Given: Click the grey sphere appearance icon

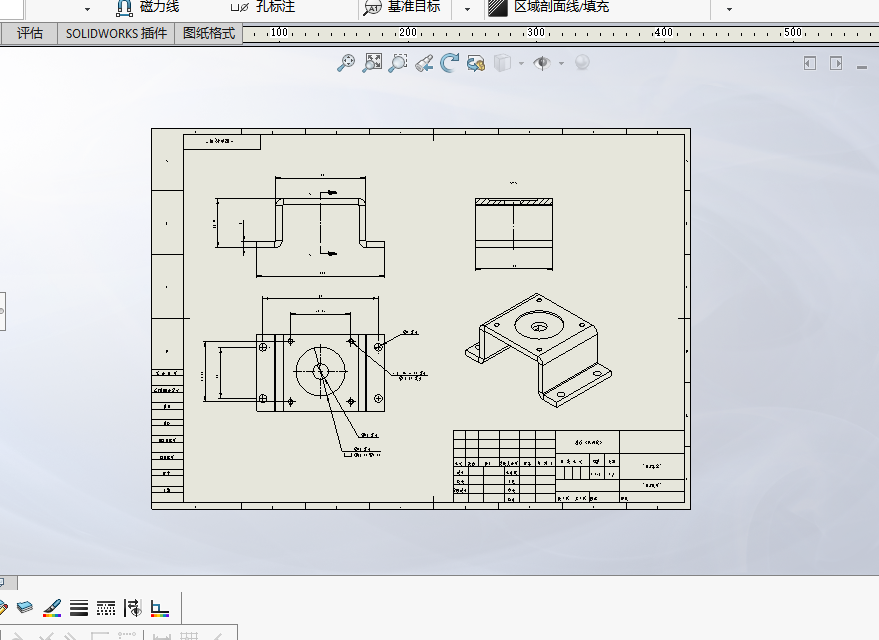Looking at the screenshot, I should 582,62.
